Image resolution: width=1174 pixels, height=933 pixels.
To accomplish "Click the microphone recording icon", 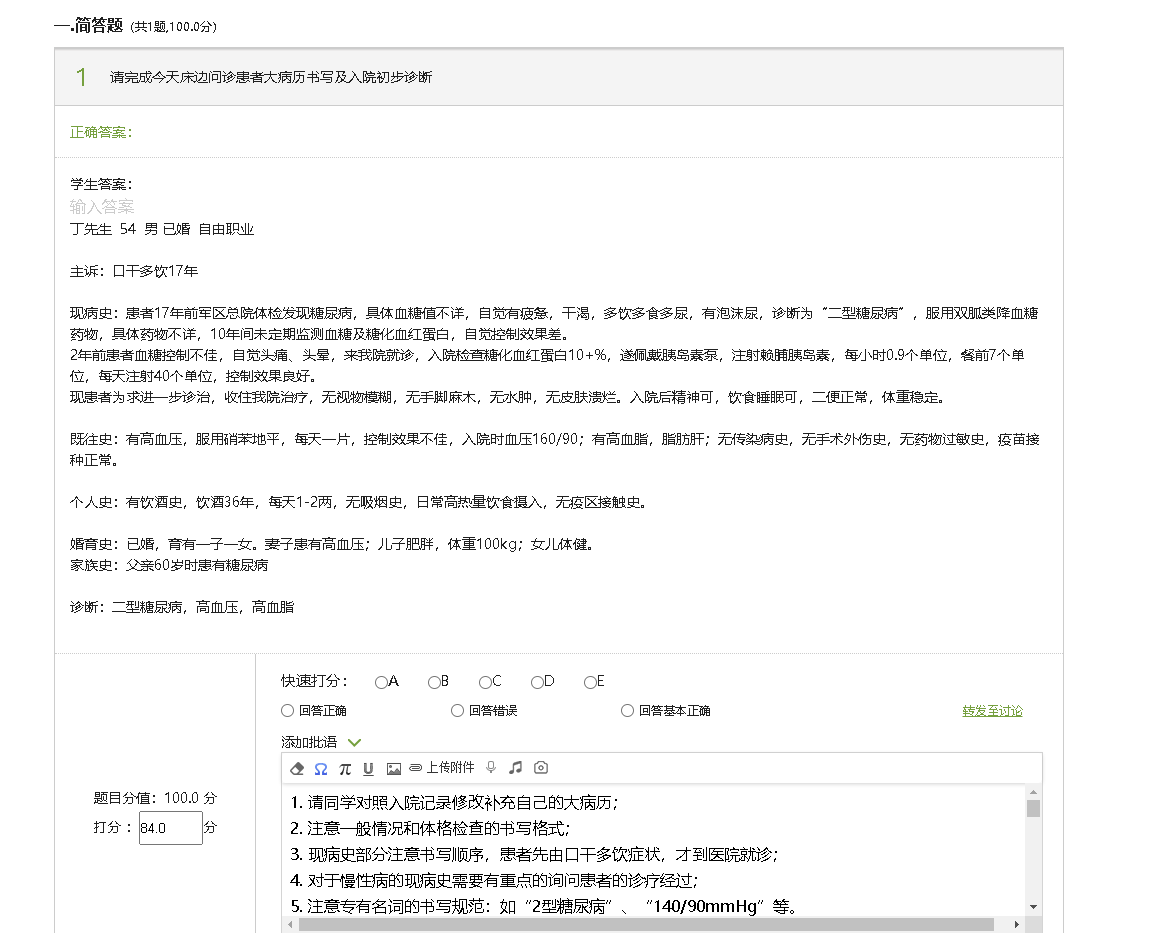I will pyautogui.click(x=491, y=768).
